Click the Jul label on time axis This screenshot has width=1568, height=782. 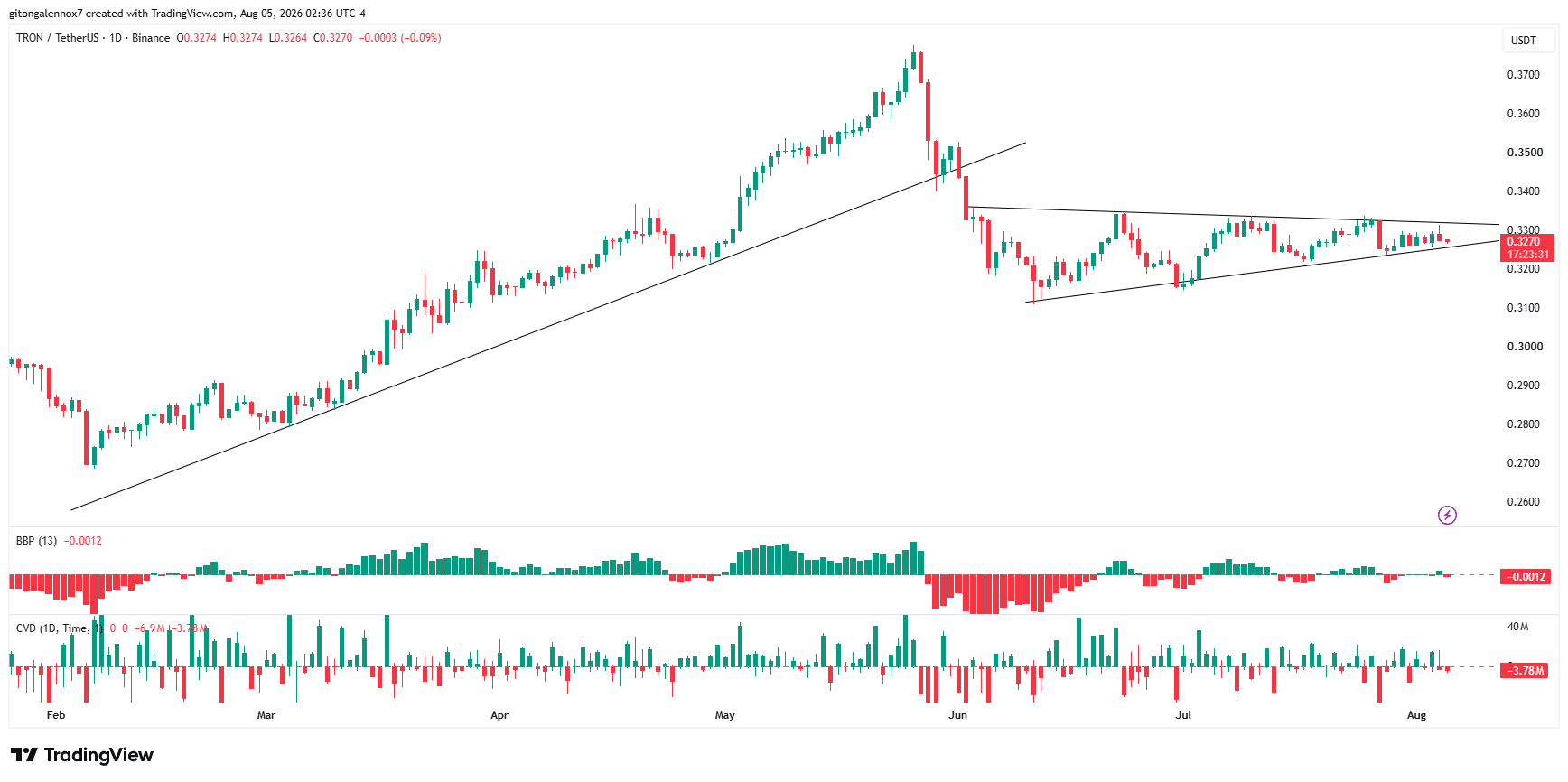click(1183, 715)
